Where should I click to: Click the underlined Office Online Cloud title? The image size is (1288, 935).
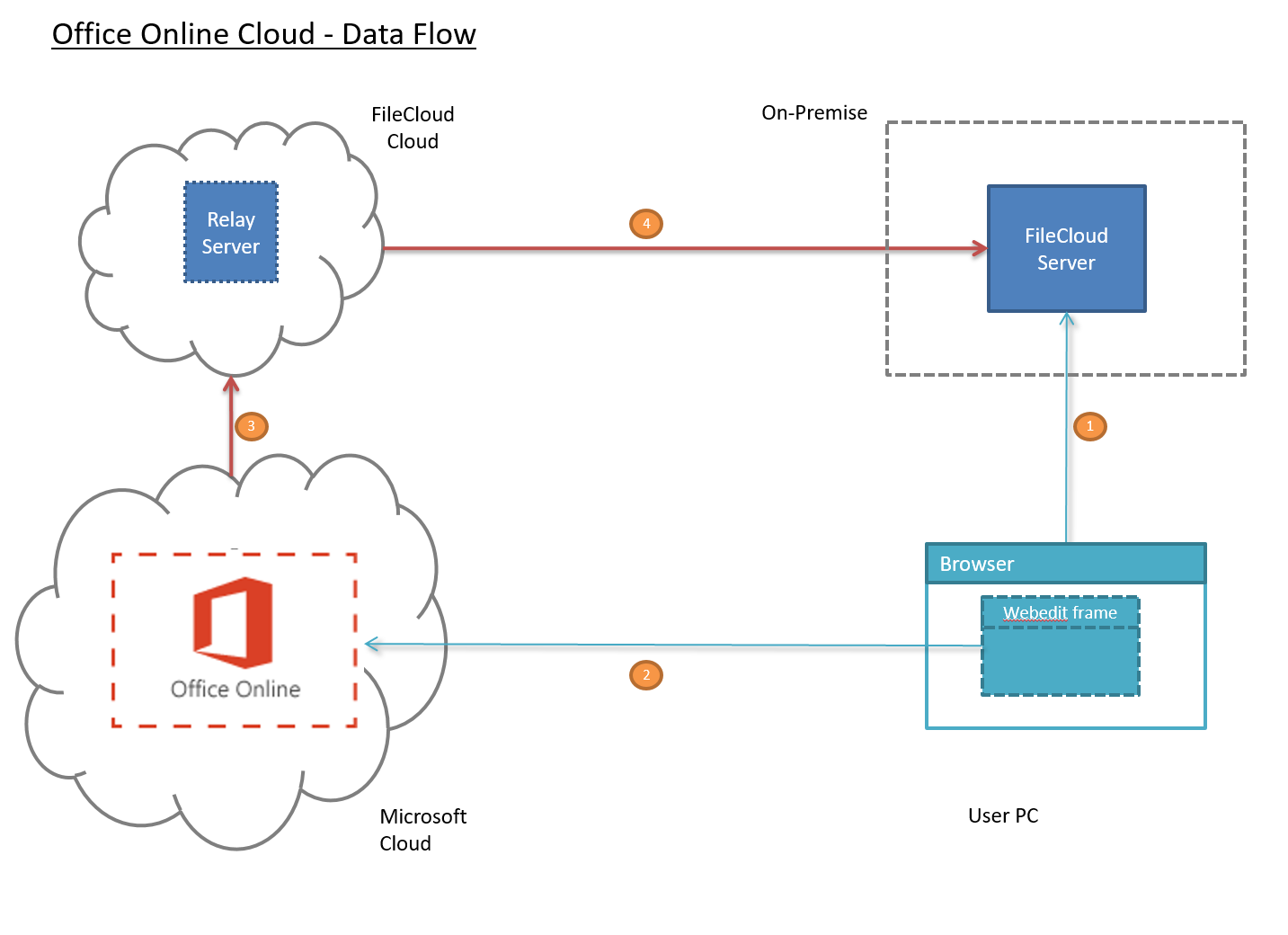(x=263, y=34)
